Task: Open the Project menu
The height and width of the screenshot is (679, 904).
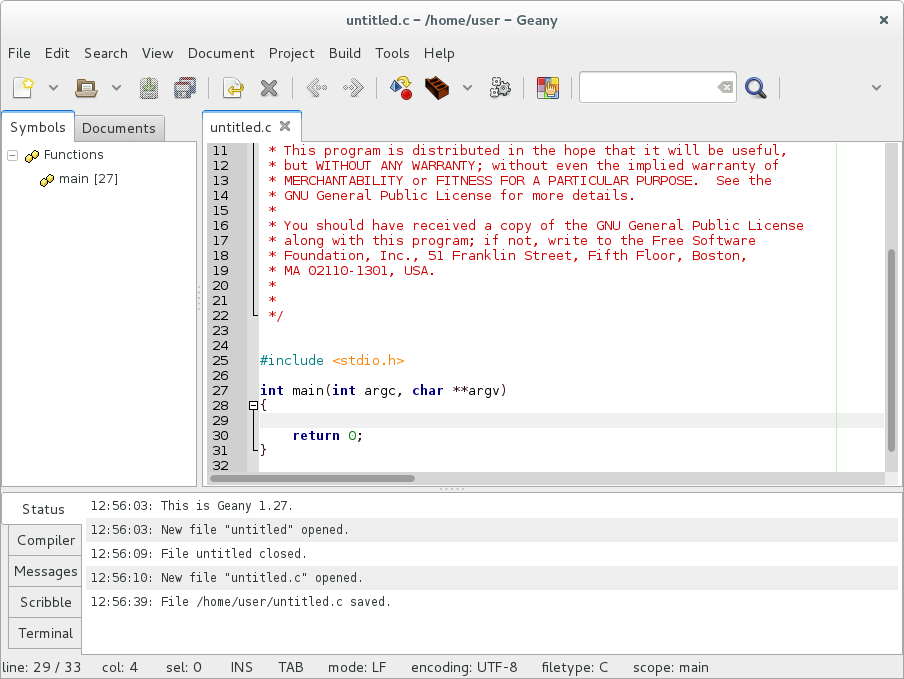Action: tap(291, 53)
